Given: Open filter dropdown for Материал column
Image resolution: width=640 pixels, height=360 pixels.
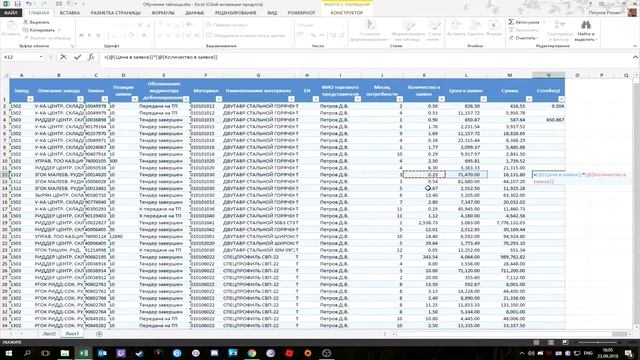Looking at the screenshot, I should point(218,99).
